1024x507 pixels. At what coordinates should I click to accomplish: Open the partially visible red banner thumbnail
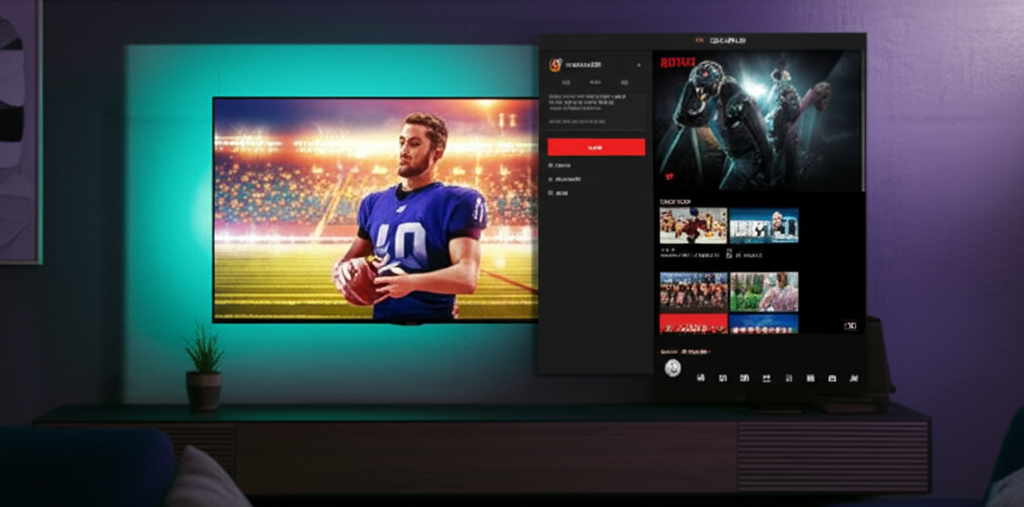(693, 323)
